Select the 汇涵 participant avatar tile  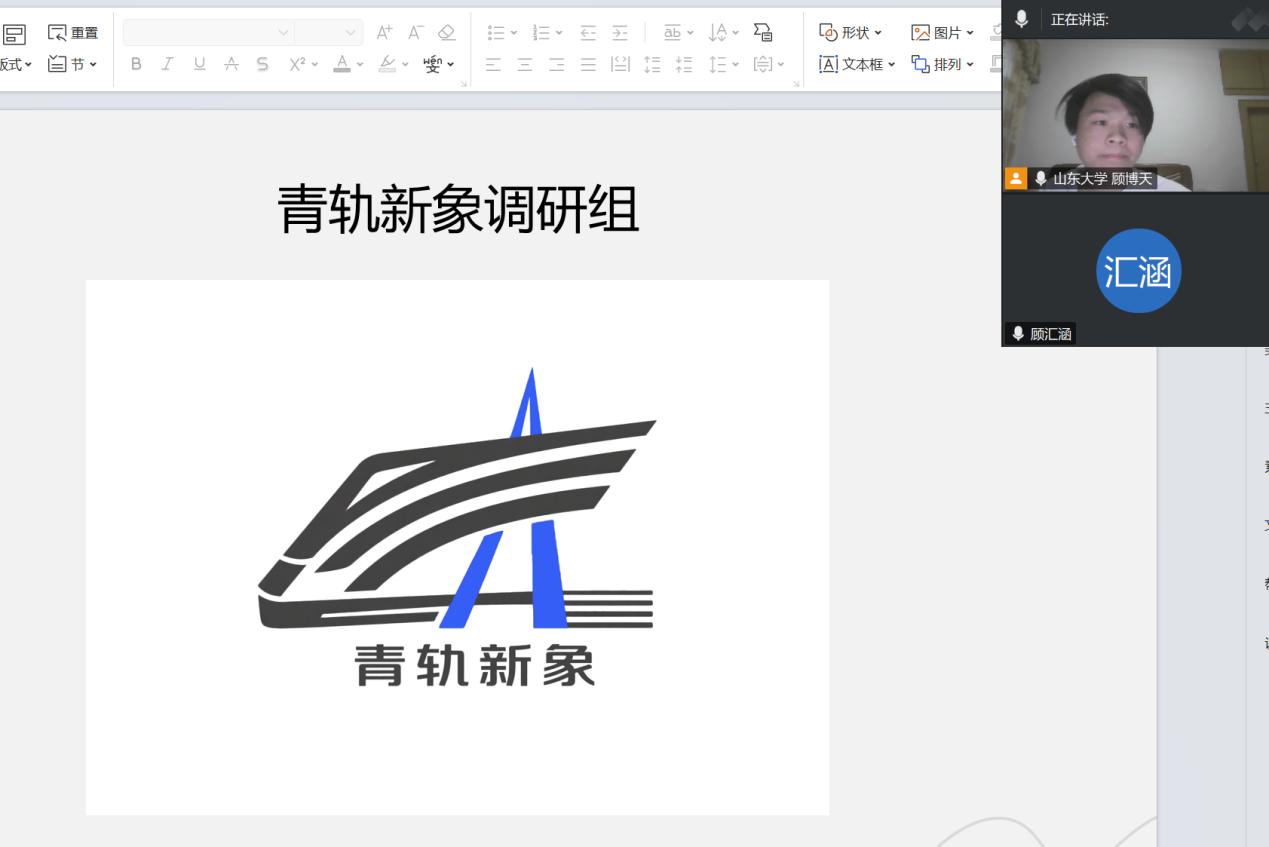[1138, 271]
